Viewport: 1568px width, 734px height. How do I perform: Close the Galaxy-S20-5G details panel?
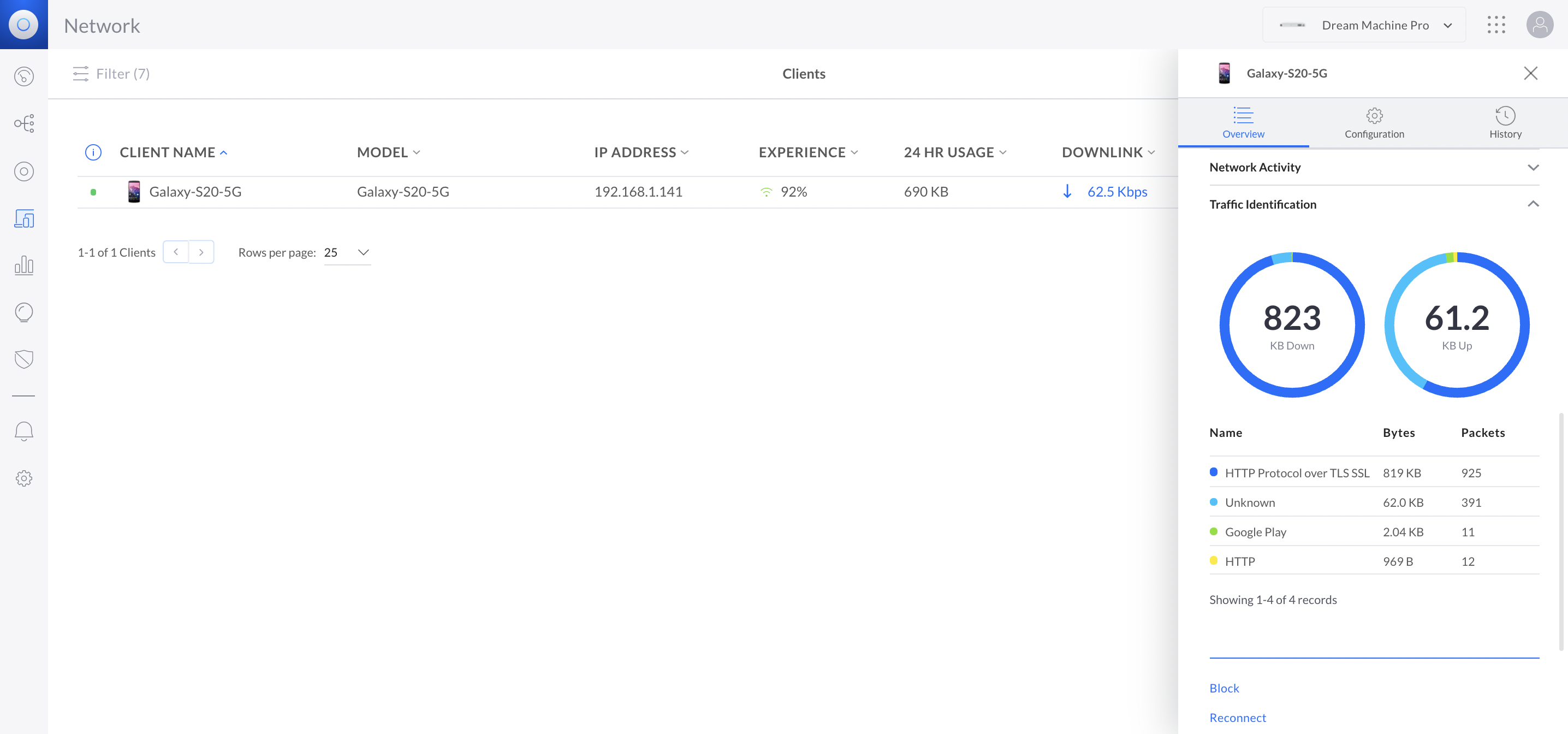click(x=1530, y=73)
